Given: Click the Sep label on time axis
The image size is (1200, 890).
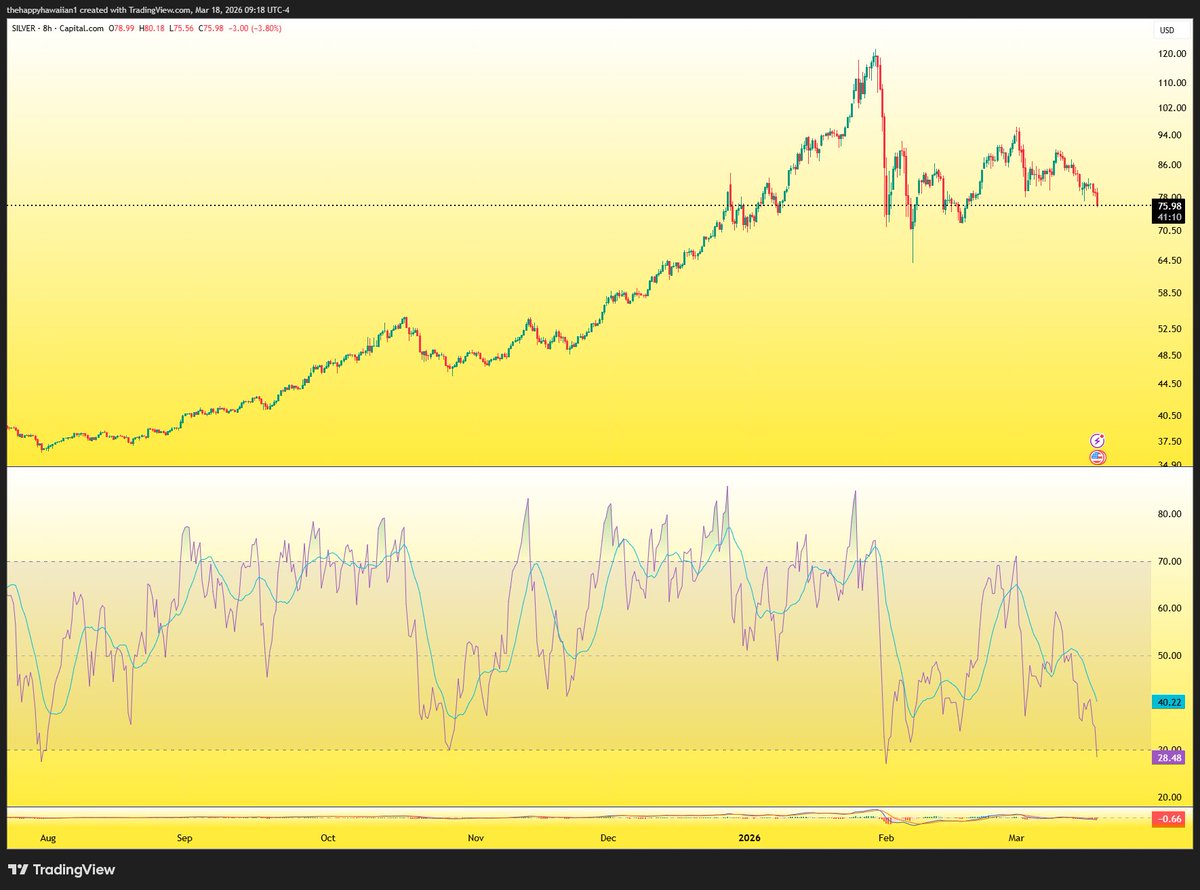Looking at the screenshot, I should point(183,836).
